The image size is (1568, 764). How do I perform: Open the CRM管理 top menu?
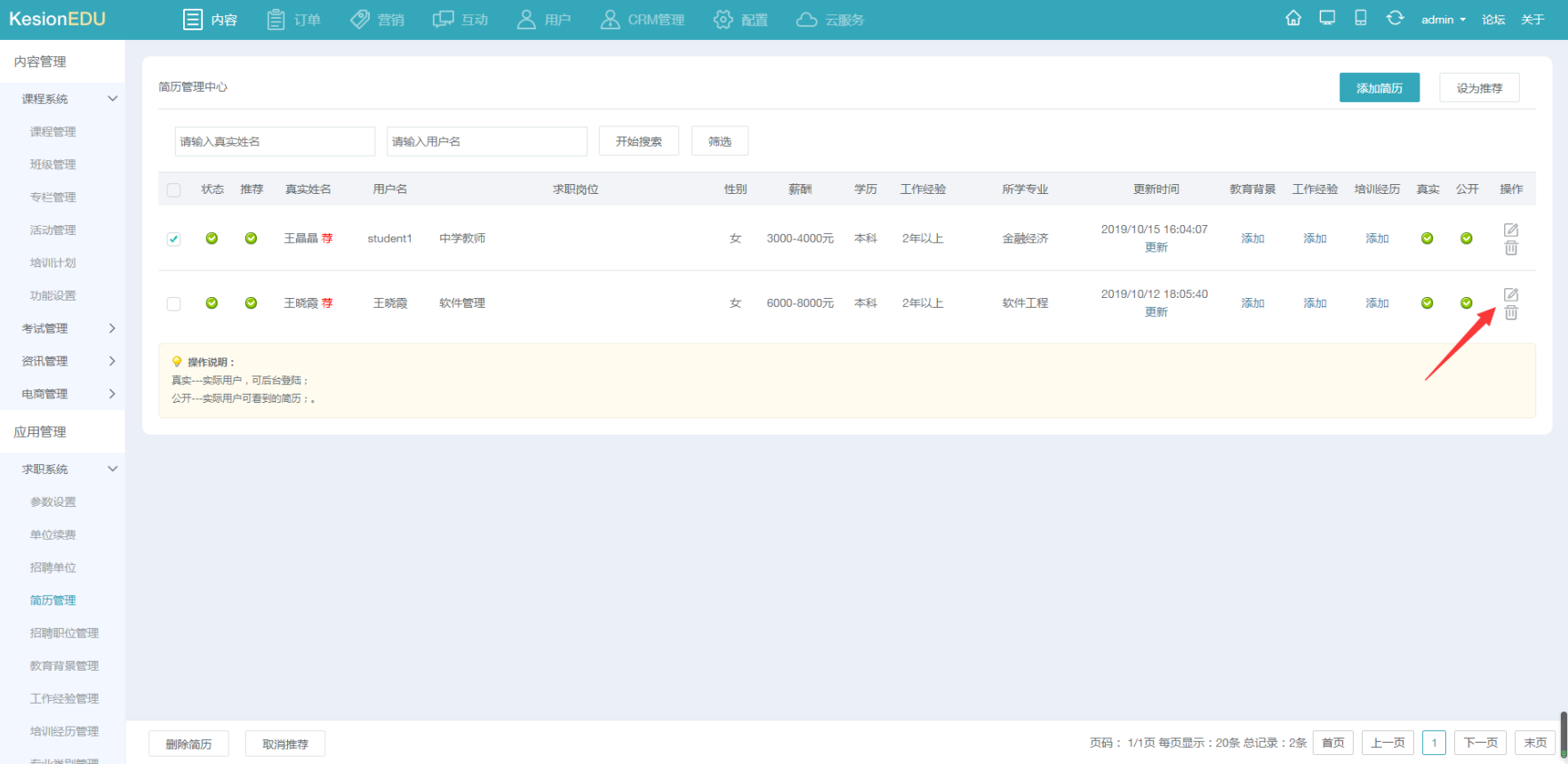pos(643,20)
